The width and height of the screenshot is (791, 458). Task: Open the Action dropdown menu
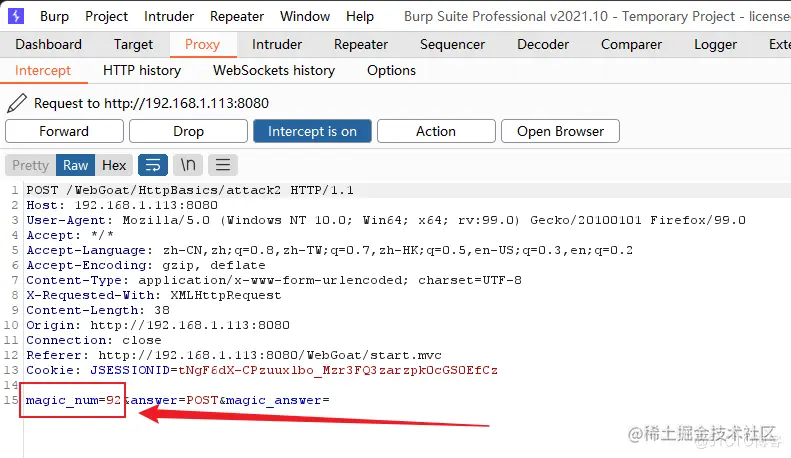pyautogui.click(x=436, y=131)
